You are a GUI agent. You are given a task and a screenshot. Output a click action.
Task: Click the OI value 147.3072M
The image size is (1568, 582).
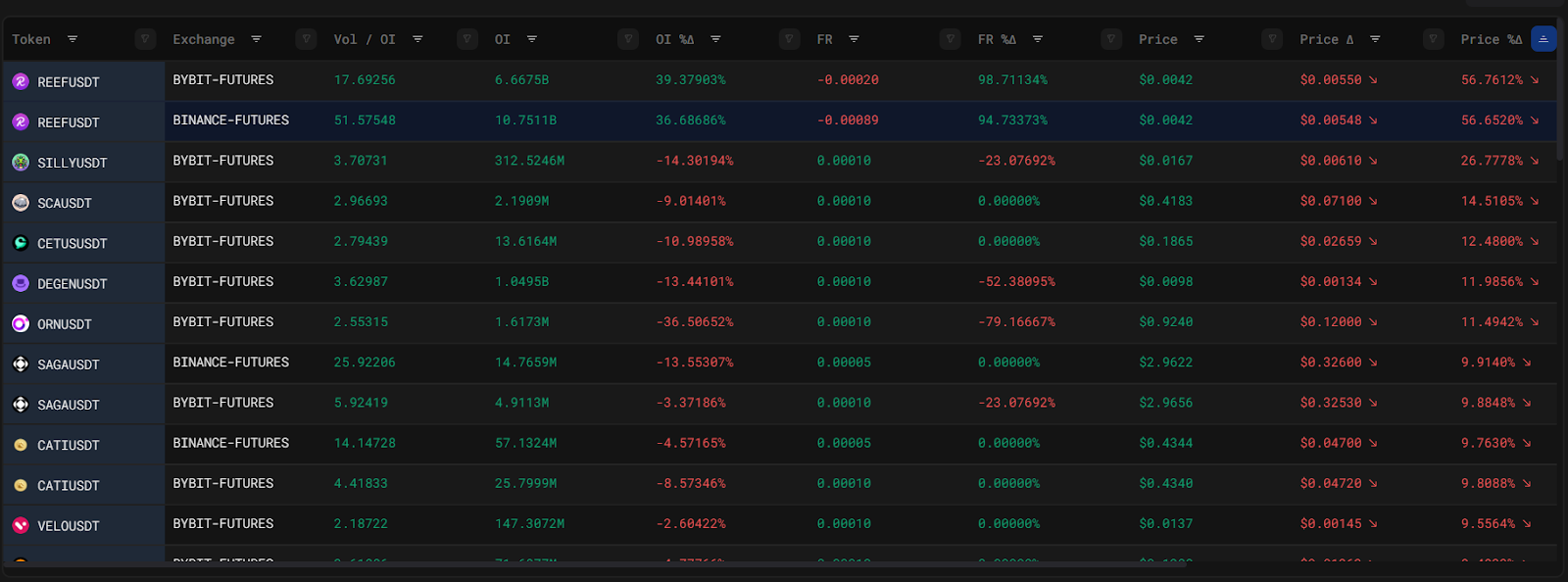530,524
